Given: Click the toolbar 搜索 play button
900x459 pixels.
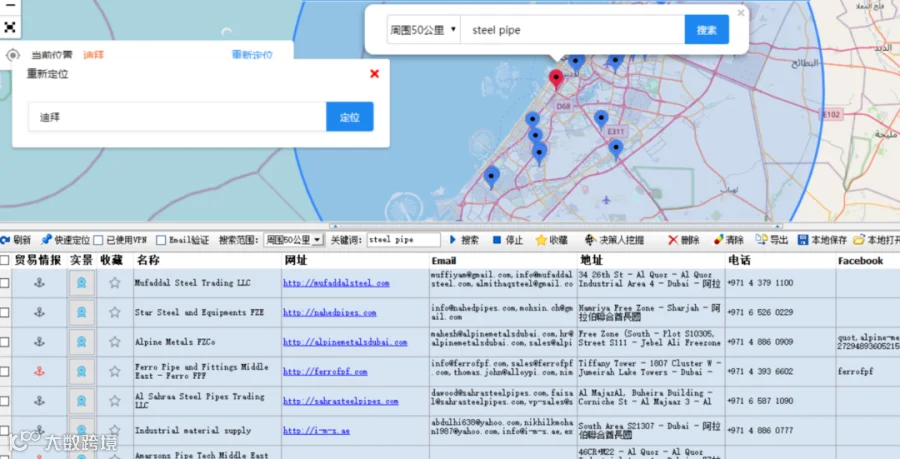Looking at the screenshot, I should (x=464, y=240).
